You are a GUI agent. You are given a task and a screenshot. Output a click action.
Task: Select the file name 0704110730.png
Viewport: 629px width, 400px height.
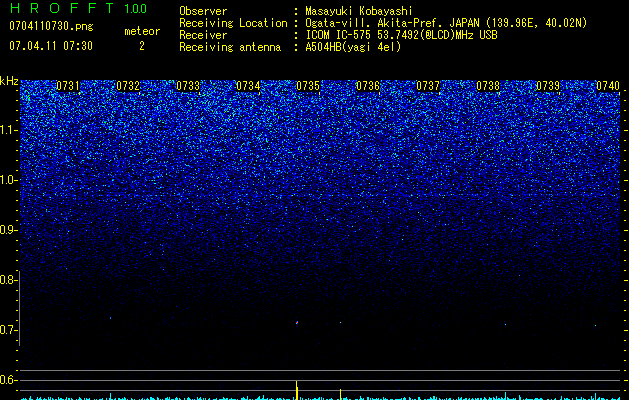point(51,26)
